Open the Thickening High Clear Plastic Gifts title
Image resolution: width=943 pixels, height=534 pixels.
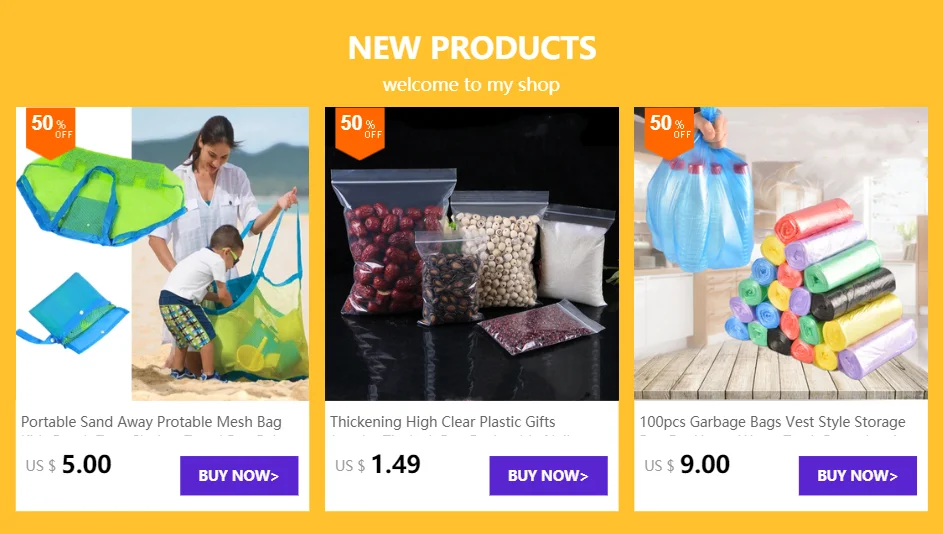(x=443, y=422)
